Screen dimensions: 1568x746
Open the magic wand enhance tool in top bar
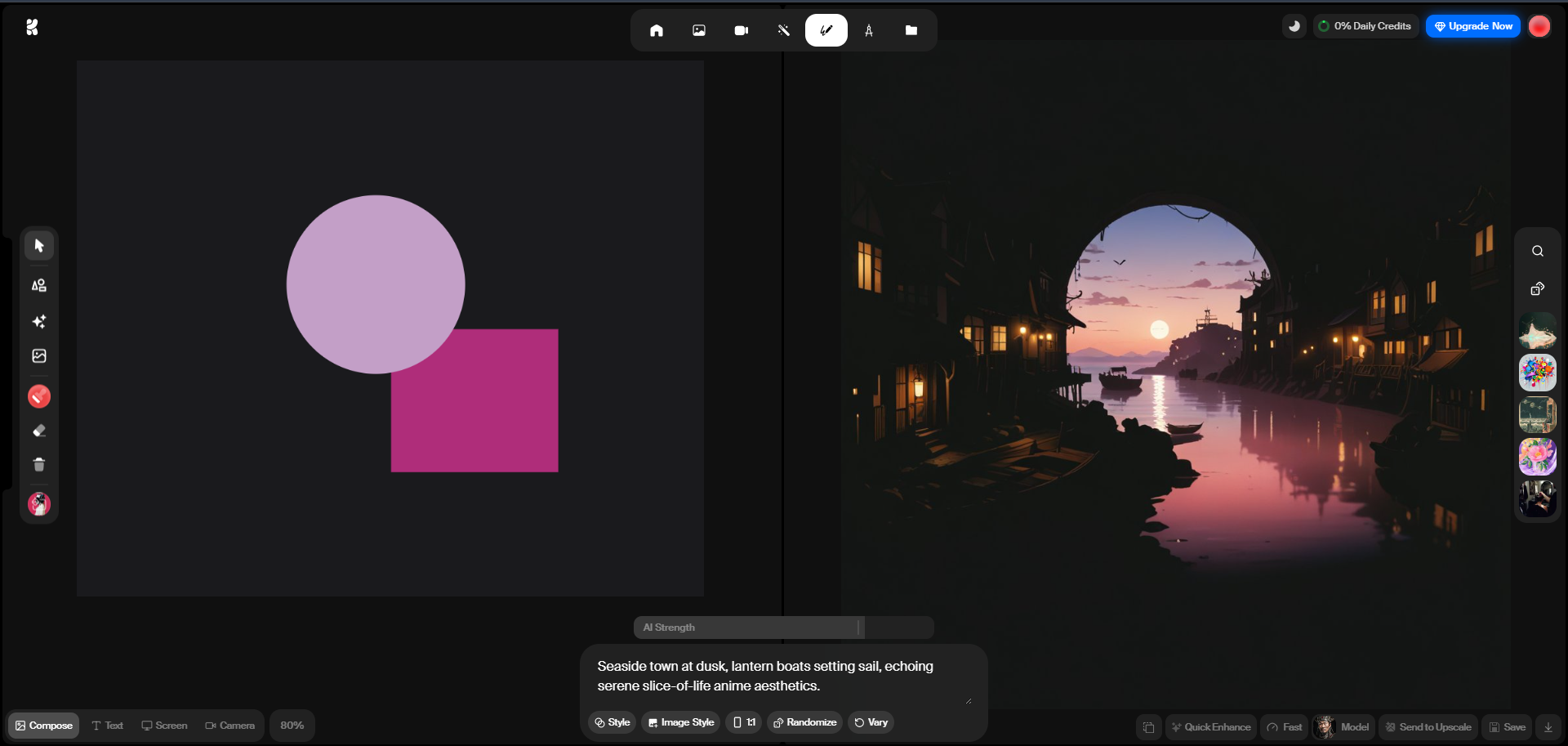click(x=783, y=30)
